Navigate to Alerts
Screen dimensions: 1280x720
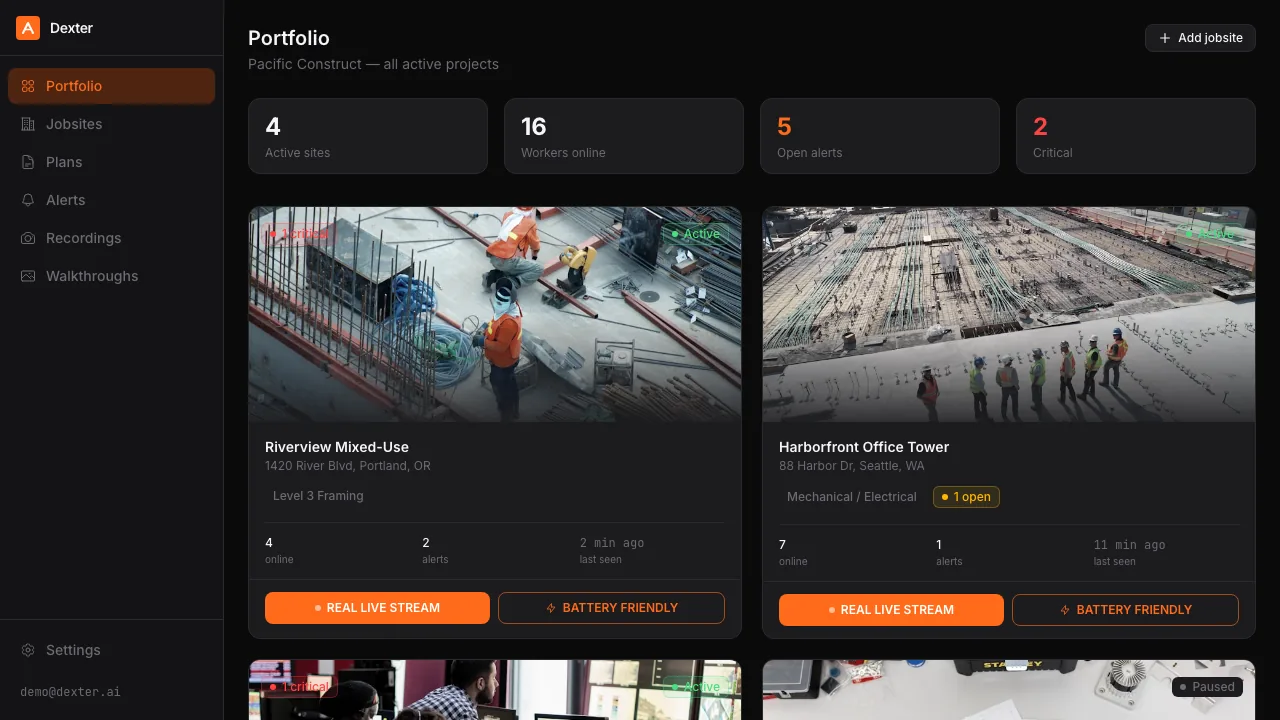pyautogui.click(x=112, y=200)
